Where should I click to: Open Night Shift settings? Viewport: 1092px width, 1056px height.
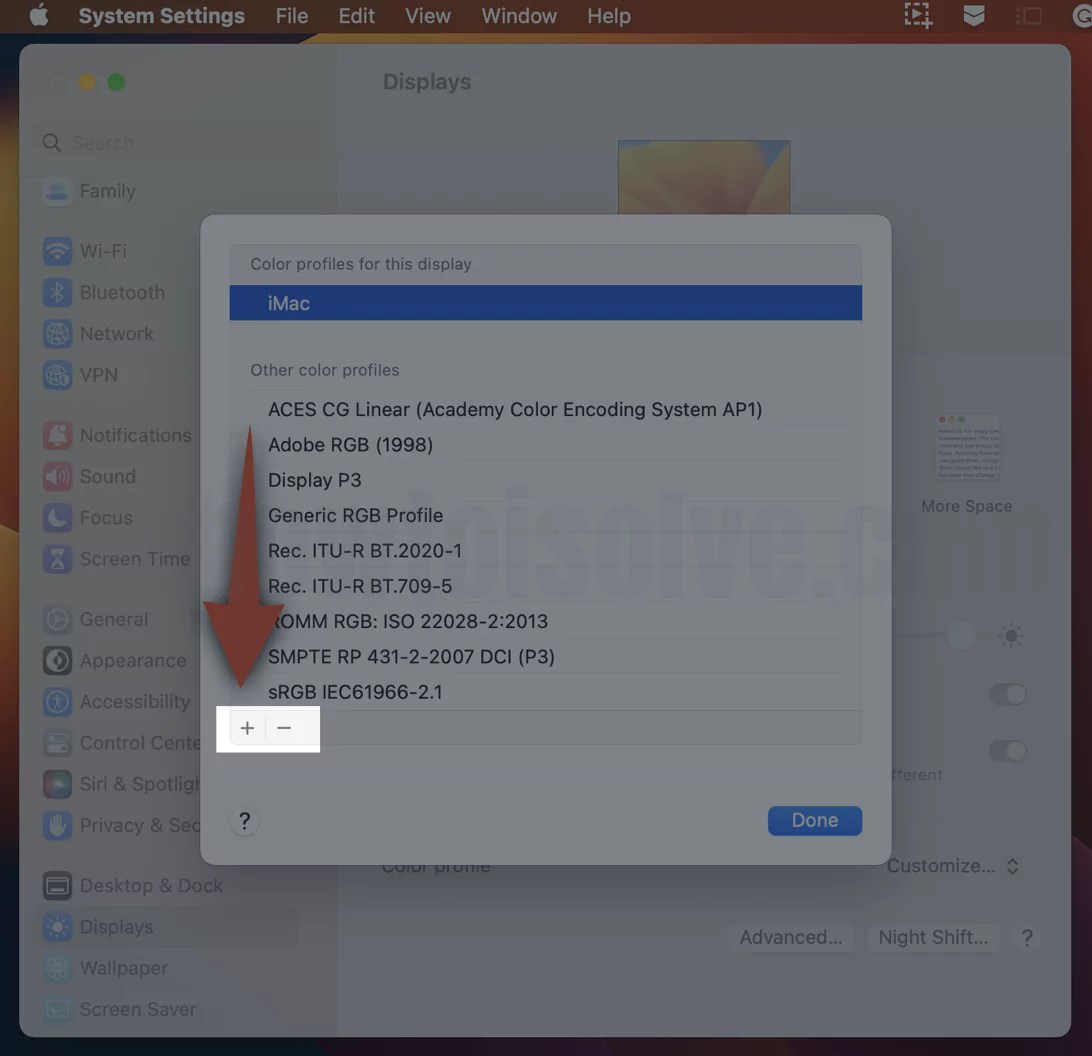(932, 937)
